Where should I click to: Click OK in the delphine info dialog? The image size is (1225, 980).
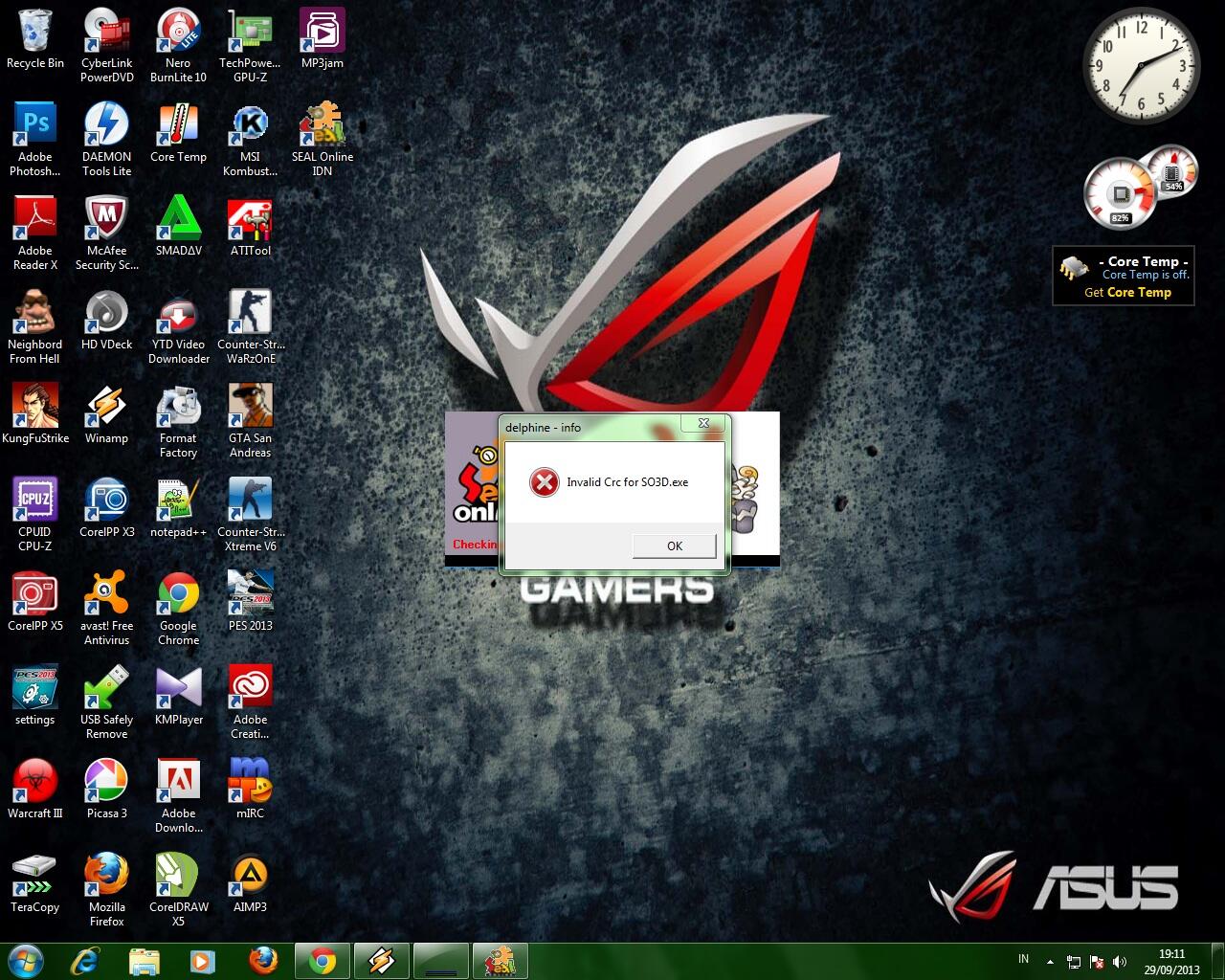(x=674, y=546)
